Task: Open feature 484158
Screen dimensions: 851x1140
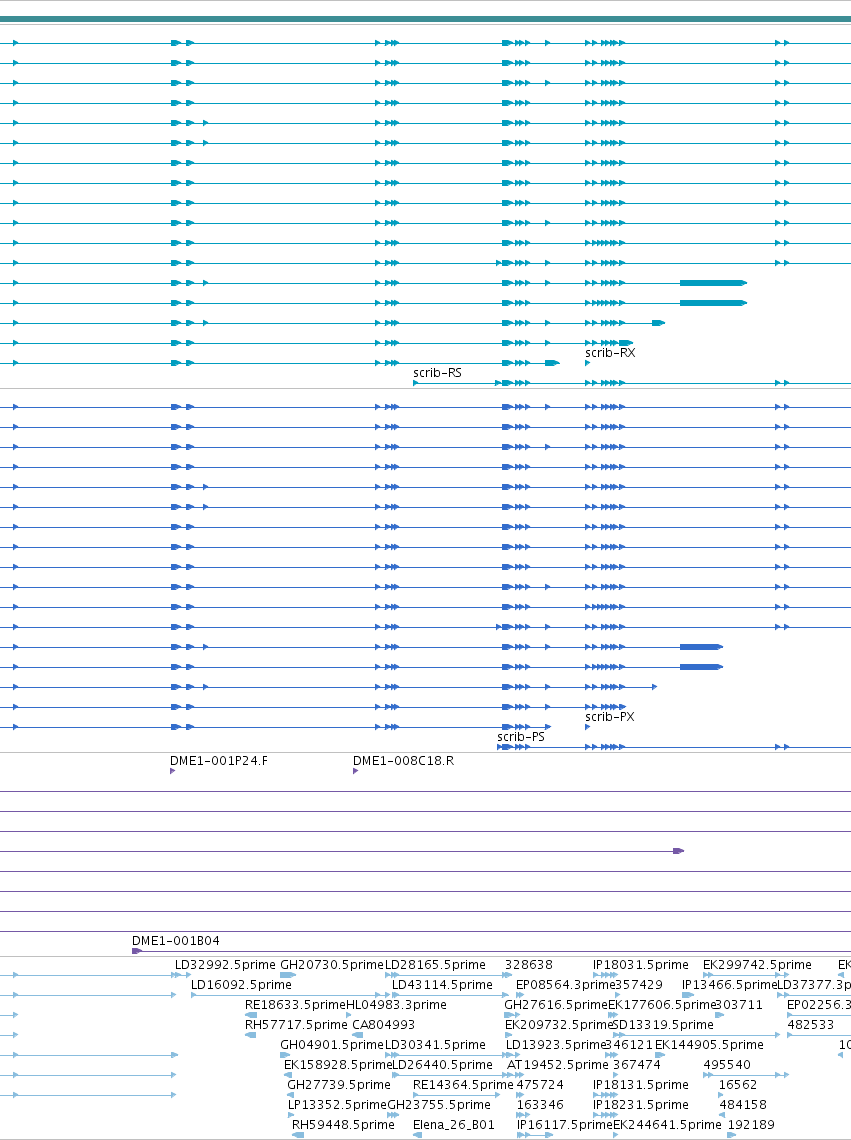Action: click(x=743, y=1104)
